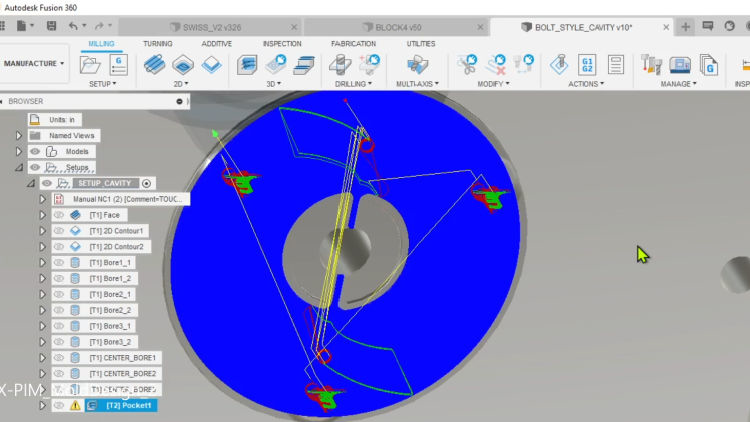Select the 2D Pocket tool

click(183, 65)
